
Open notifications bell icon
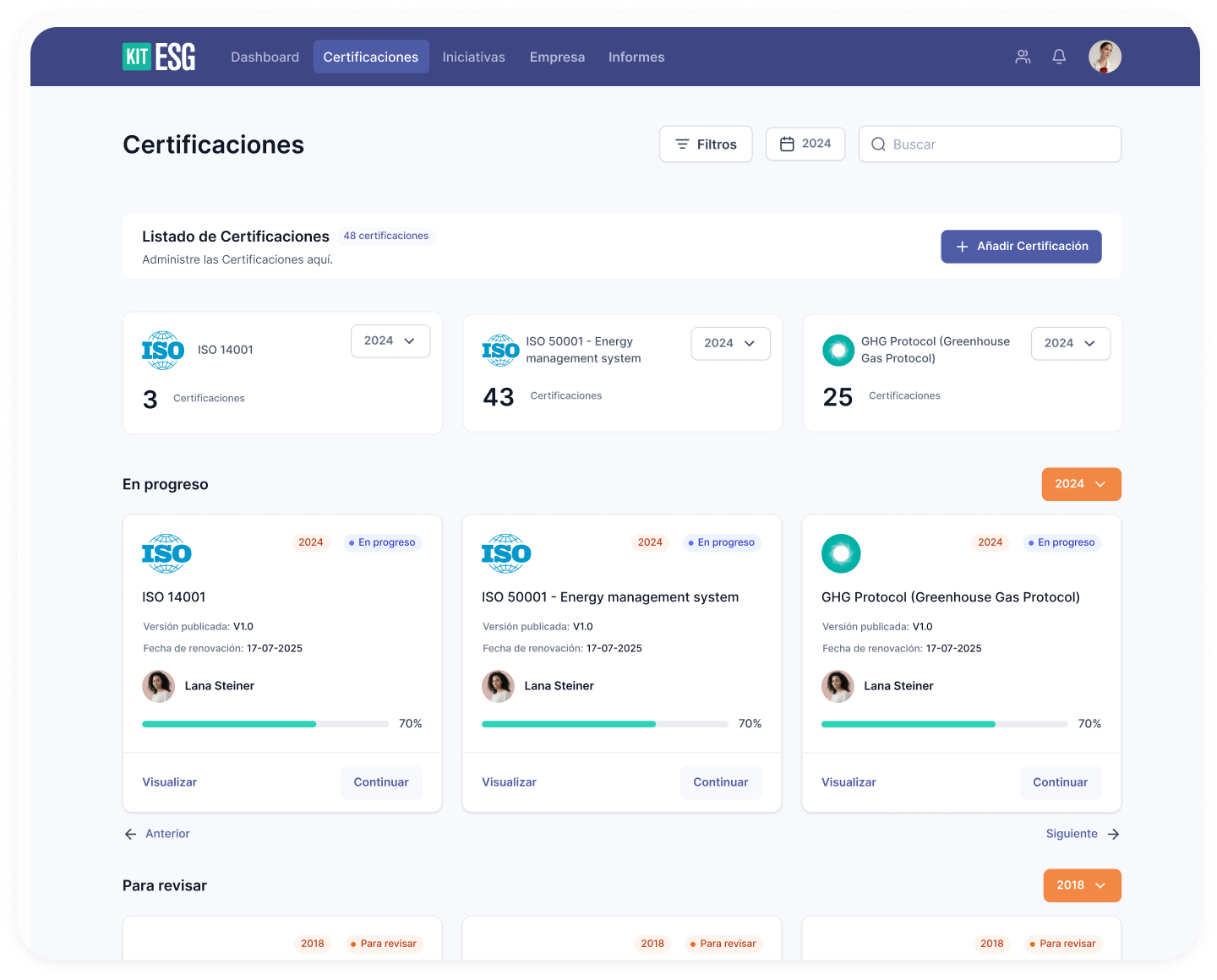[1059, 57]
